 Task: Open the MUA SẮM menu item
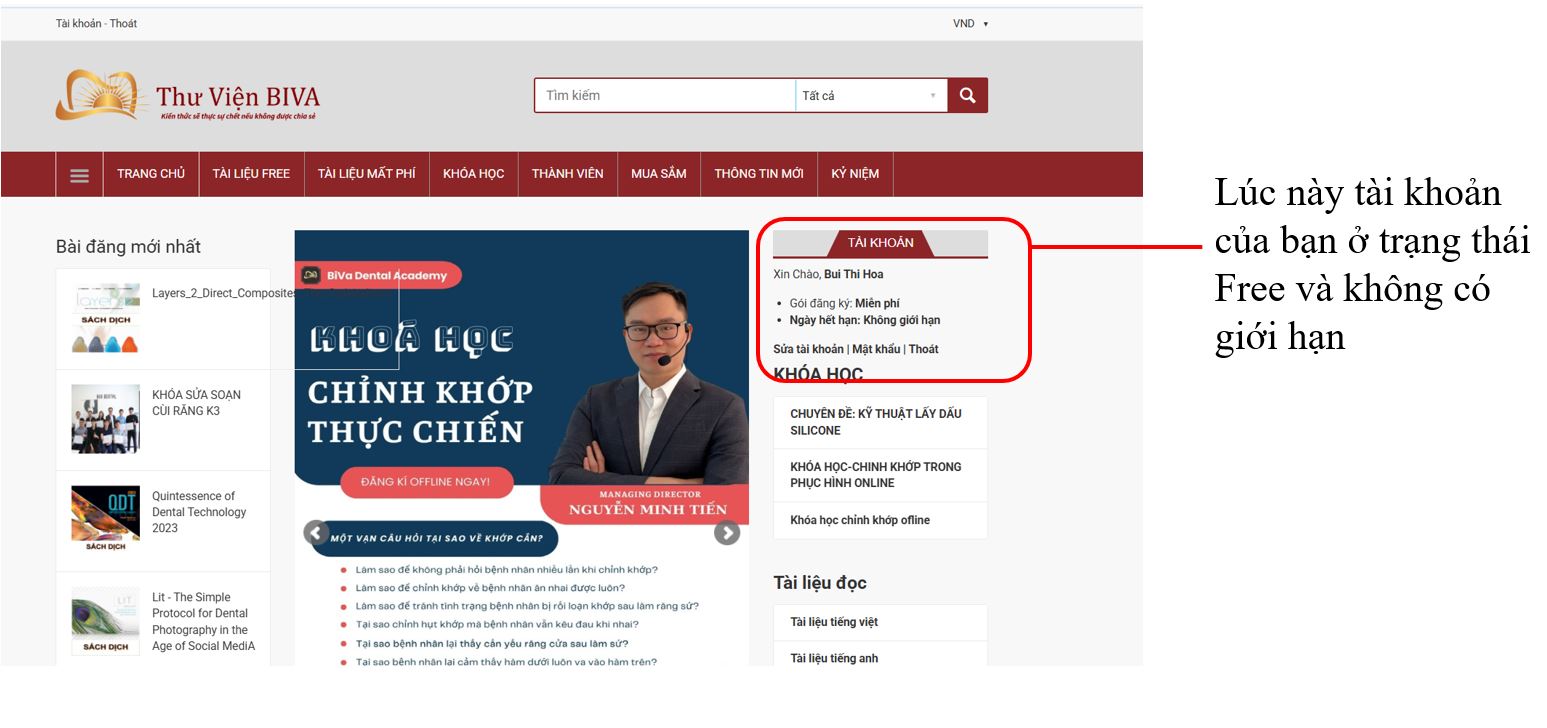pyautogui.click(x=659, y=174)
